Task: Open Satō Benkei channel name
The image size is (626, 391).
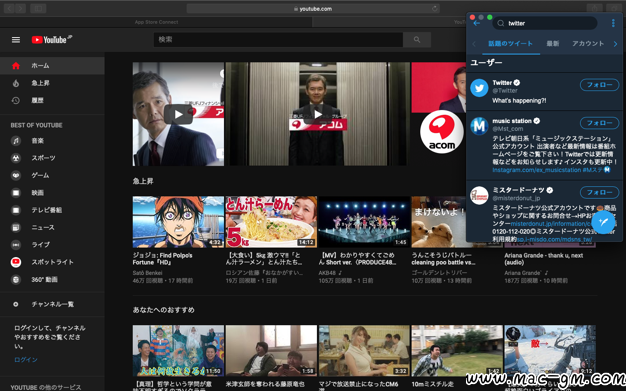Action: pyautogui.click(x=147, y=273)
